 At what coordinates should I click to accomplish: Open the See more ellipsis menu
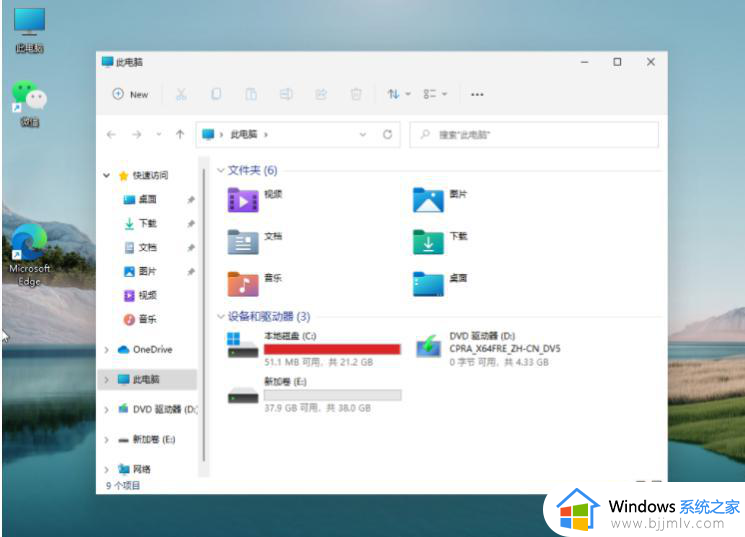pos(477,95)
